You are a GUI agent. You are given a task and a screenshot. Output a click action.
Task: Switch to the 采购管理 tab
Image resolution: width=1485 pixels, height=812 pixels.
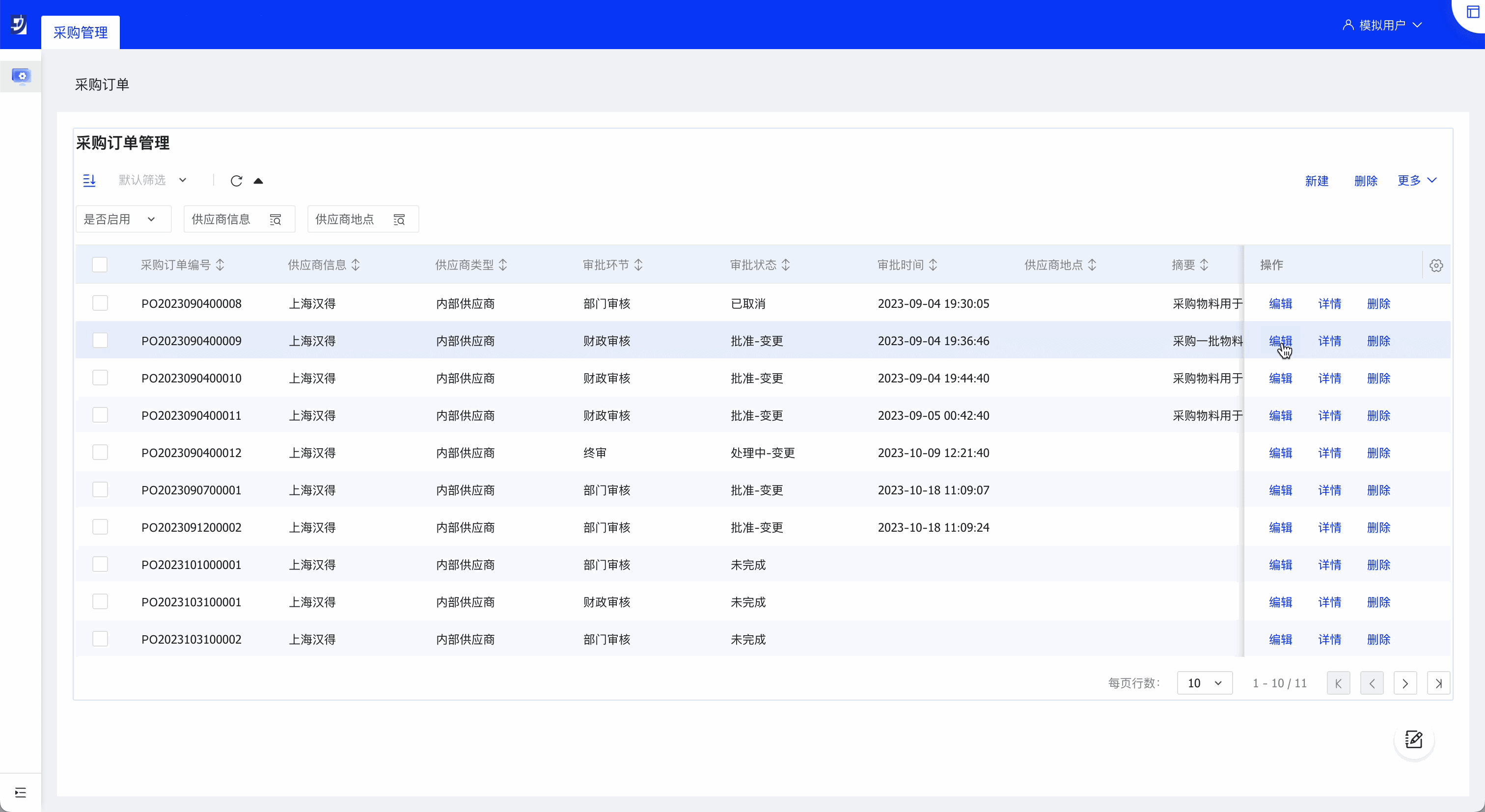point(81,32)
